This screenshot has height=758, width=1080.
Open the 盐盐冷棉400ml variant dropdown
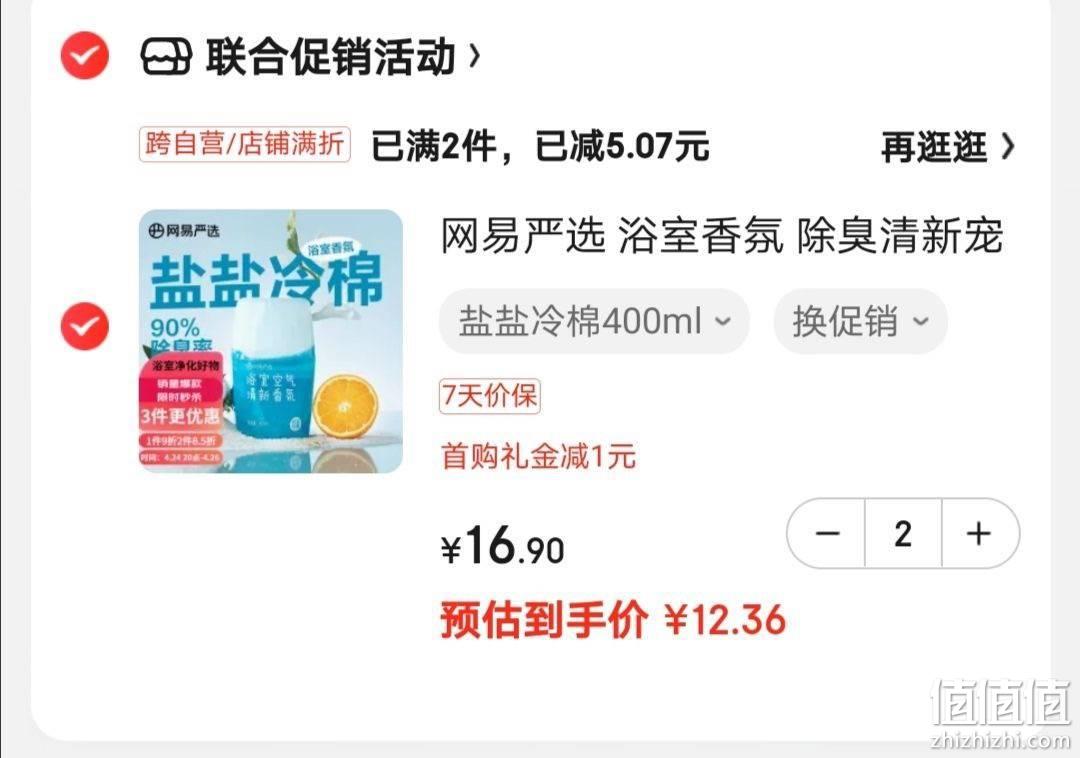[594, 322]
